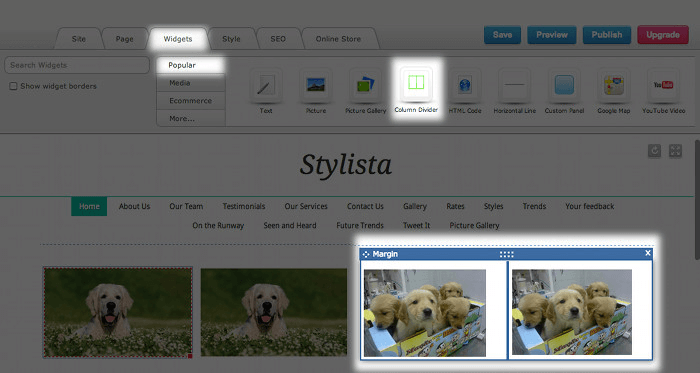
Task: Select the right puppies image in Margin panel
Action: (571, 312)
